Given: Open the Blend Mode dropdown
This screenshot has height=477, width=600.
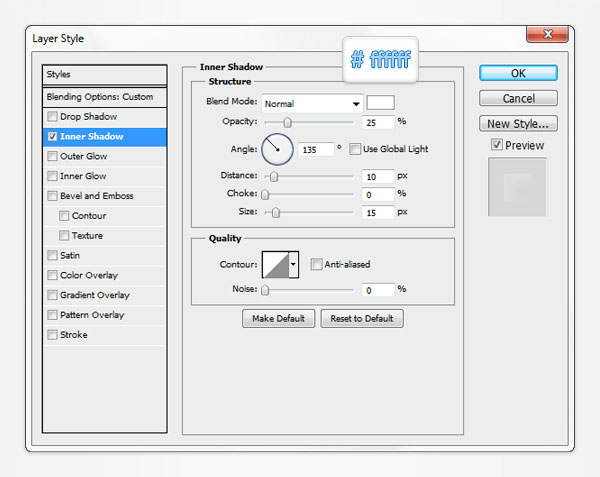Looking at the screenshot, I should click(x=311, y=103).
